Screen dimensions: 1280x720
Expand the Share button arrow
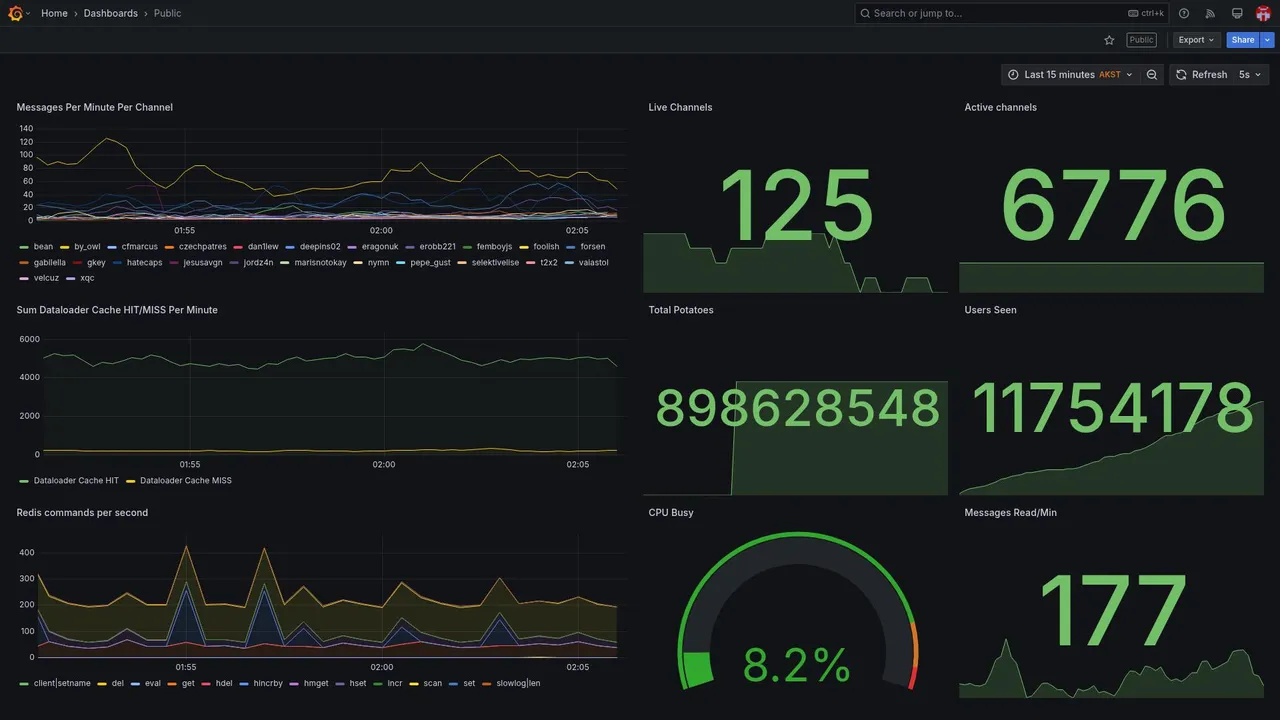[1268, 40]
